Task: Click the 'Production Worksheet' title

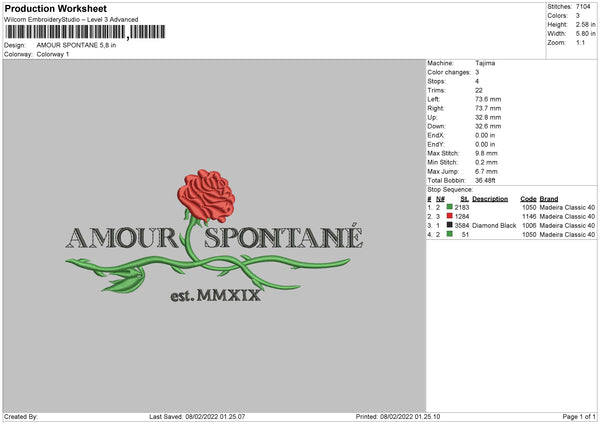Action: point(55,8)
